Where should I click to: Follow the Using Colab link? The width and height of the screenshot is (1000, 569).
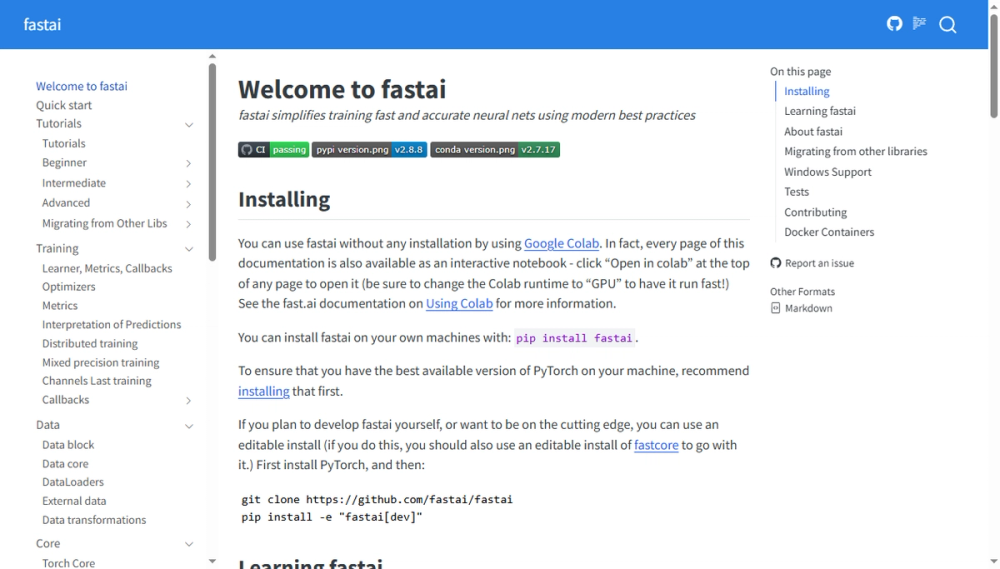coord(459,304)
